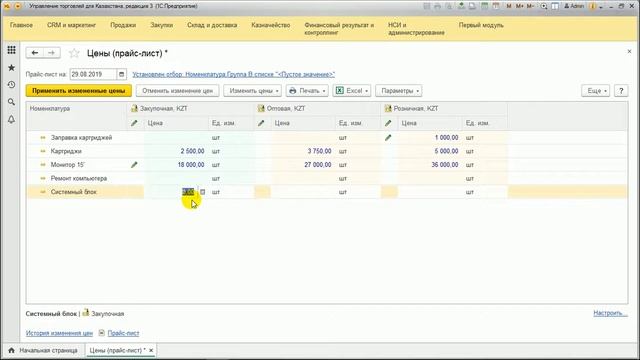Open the Favorites star in left sidebar
Screen dimensions: 640x360
point(11,68)
